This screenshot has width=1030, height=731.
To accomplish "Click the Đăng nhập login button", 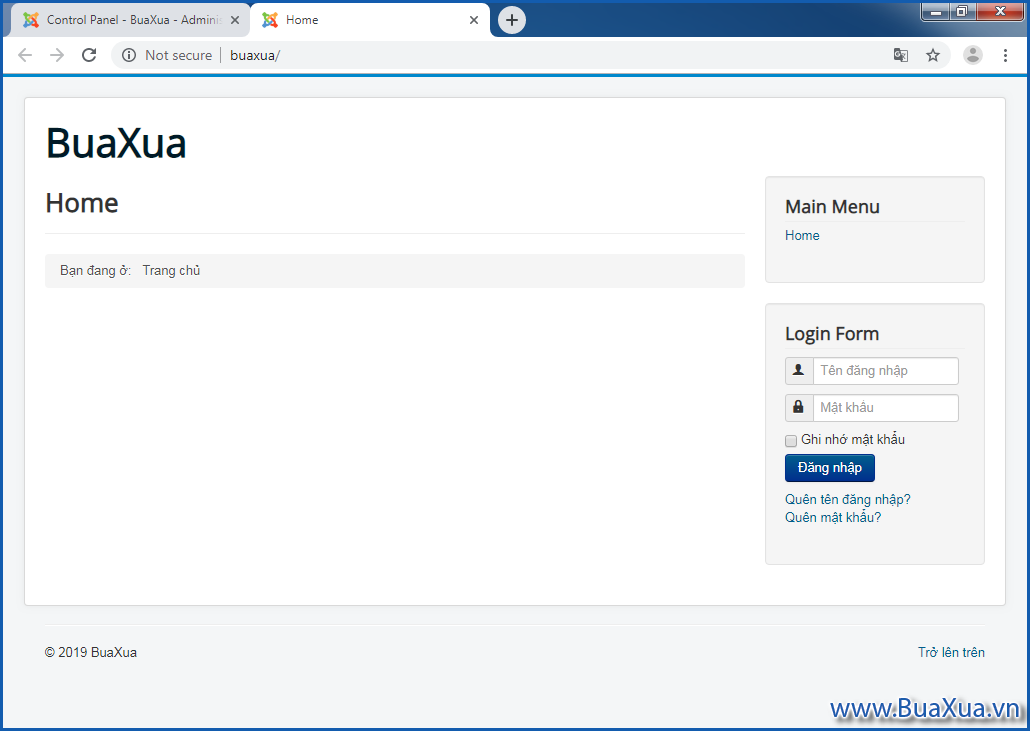I will (x=830, y=468).
